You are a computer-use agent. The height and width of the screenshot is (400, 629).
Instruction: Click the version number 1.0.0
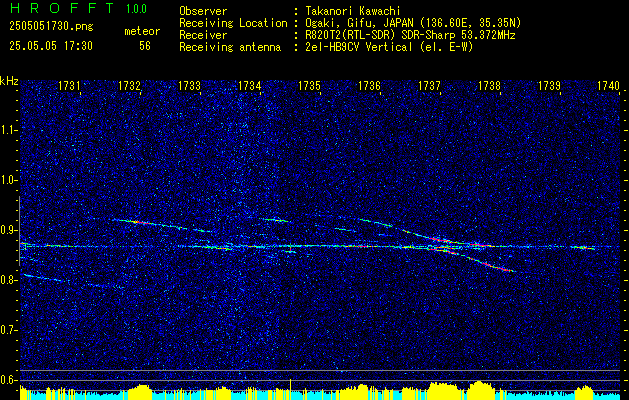(136, 8)
